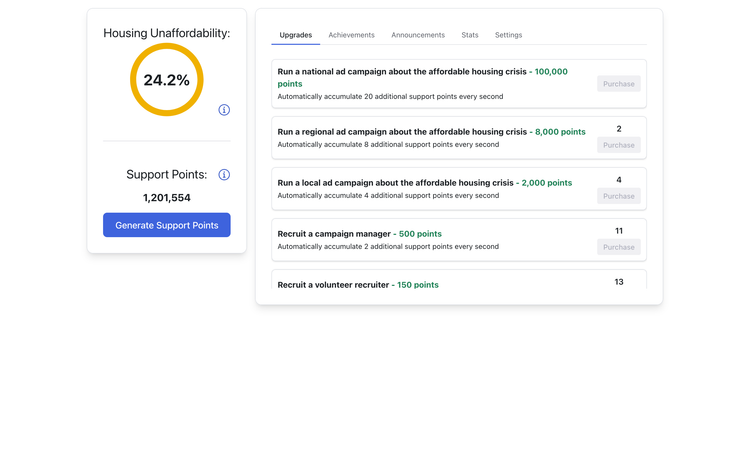Purchase the national ad campaign upgrade
The width and height of the screenshot is (750, 459).
(x=618, y=84)
